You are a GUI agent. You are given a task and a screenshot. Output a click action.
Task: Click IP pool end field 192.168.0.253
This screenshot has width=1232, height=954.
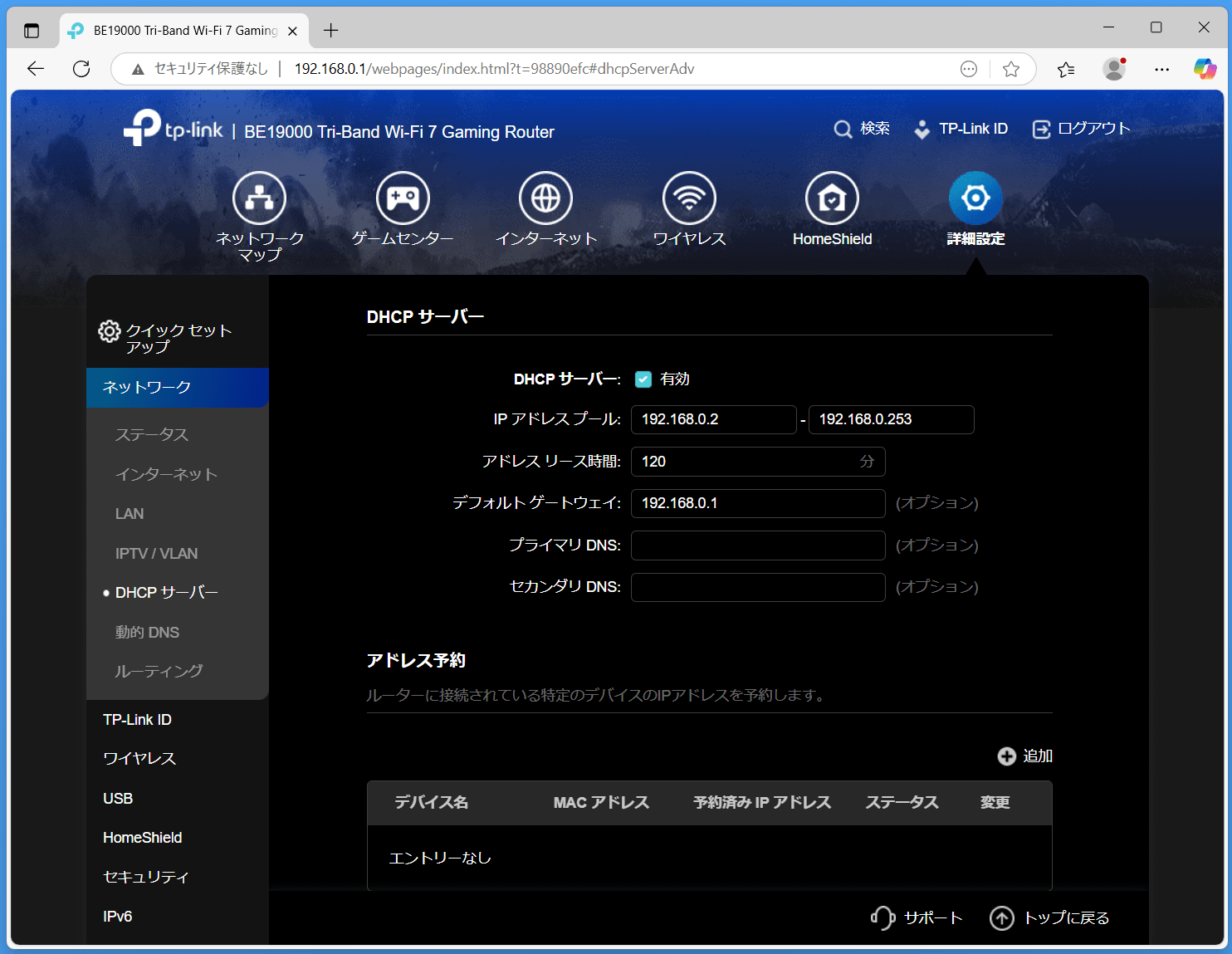pyautogui.click(x=892, y=419)
